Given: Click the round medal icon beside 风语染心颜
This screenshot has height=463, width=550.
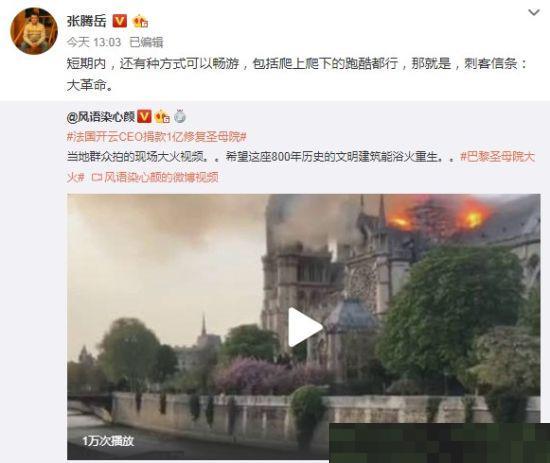Looking at the screenshot, I should (180, 116).
